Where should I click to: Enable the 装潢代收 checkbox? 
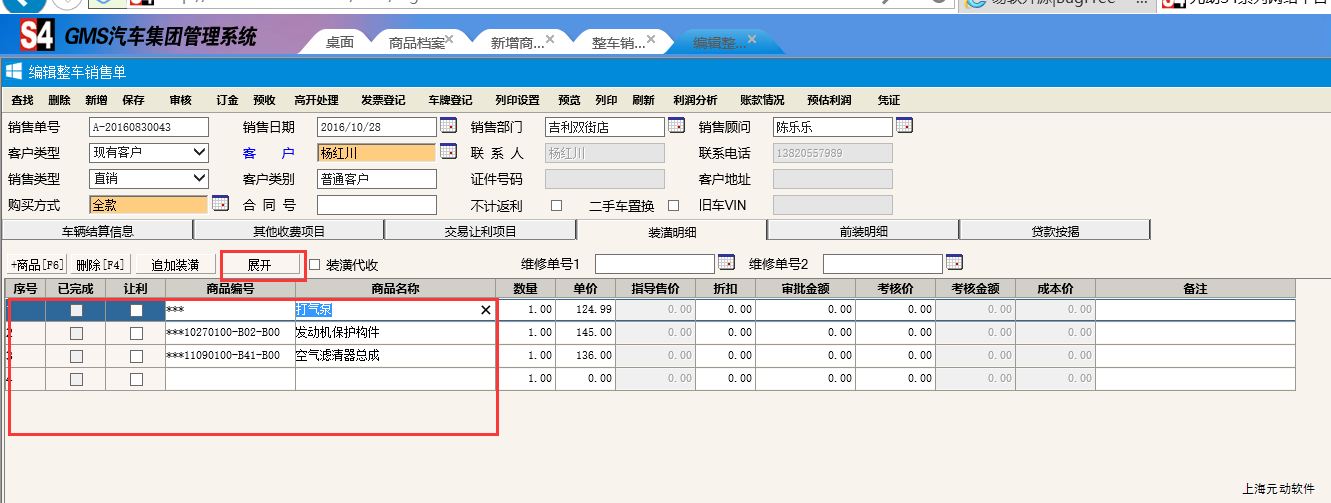pyautogui.click(x=315, y=265)
